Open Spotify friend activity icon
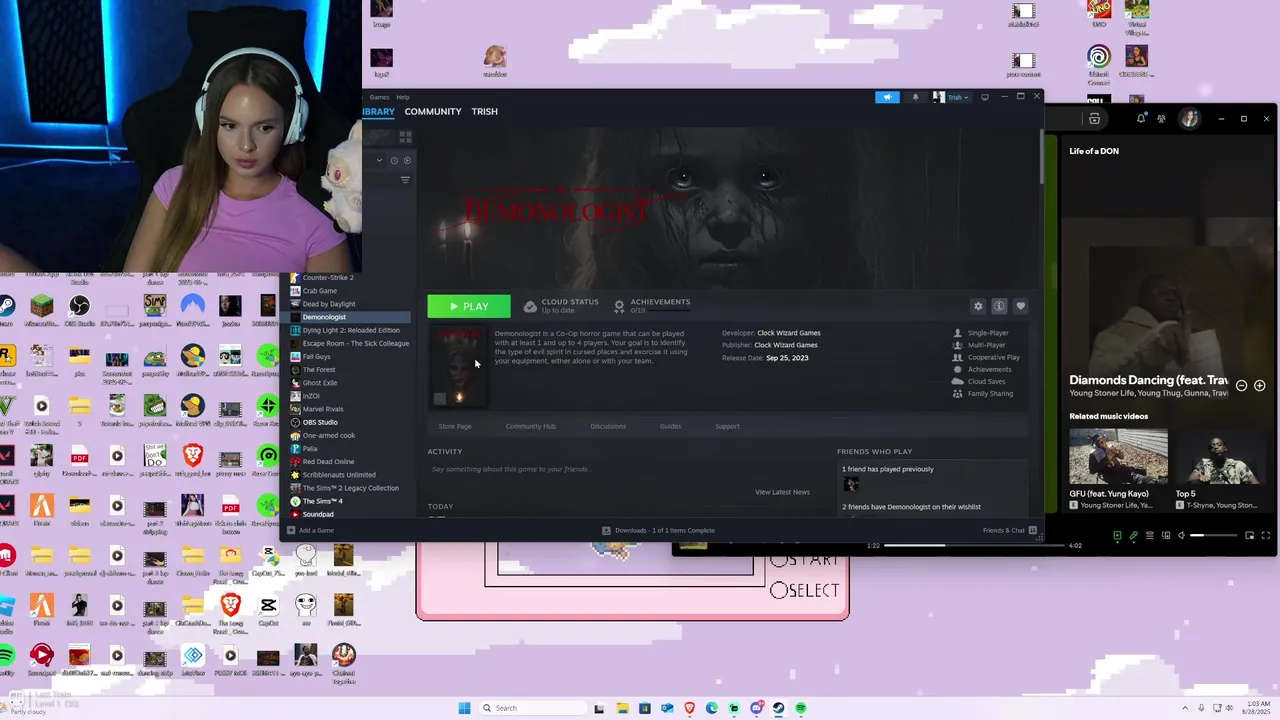The width and height of the screenshot is (1280, 720). pos(1161,119)
